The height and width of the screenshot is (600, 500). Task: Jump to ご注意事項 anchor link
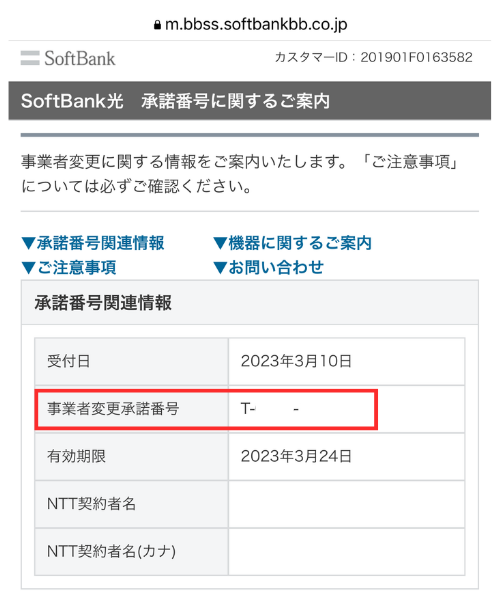69,267
